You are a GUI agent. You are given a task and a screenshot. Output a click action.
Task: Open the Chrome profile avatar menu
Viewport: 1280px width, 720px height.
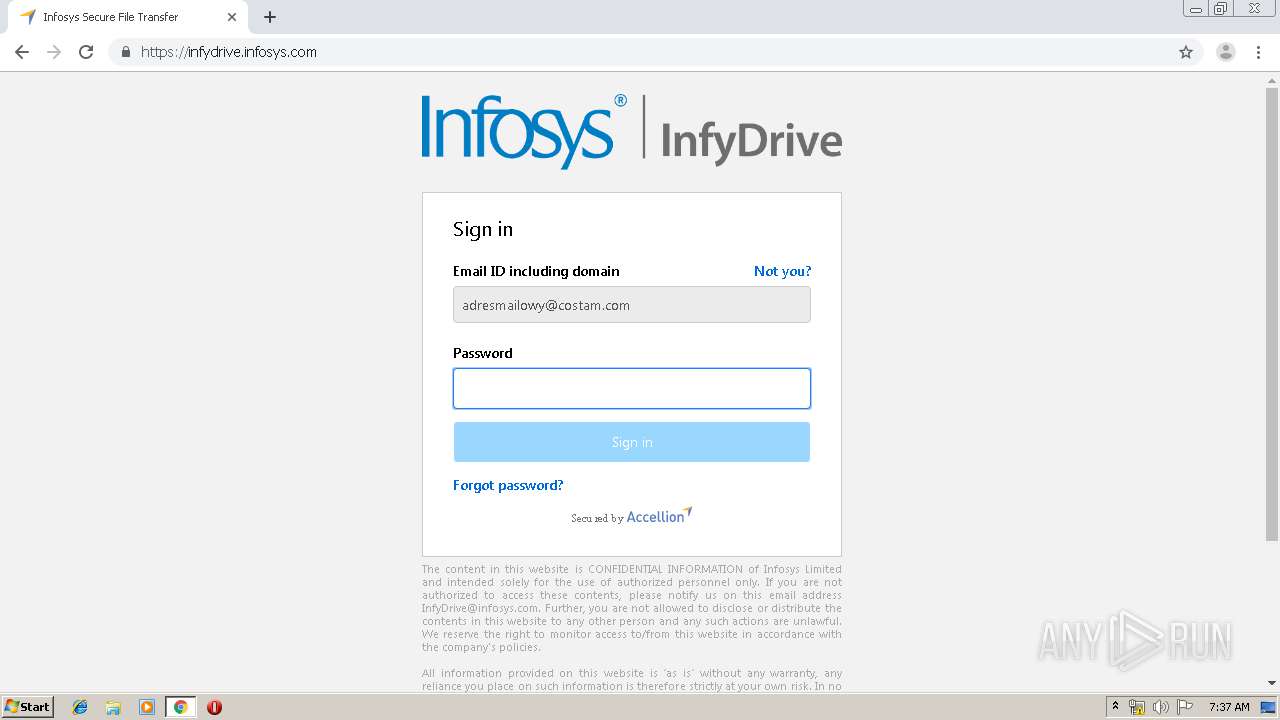[x=1226, y=52]
